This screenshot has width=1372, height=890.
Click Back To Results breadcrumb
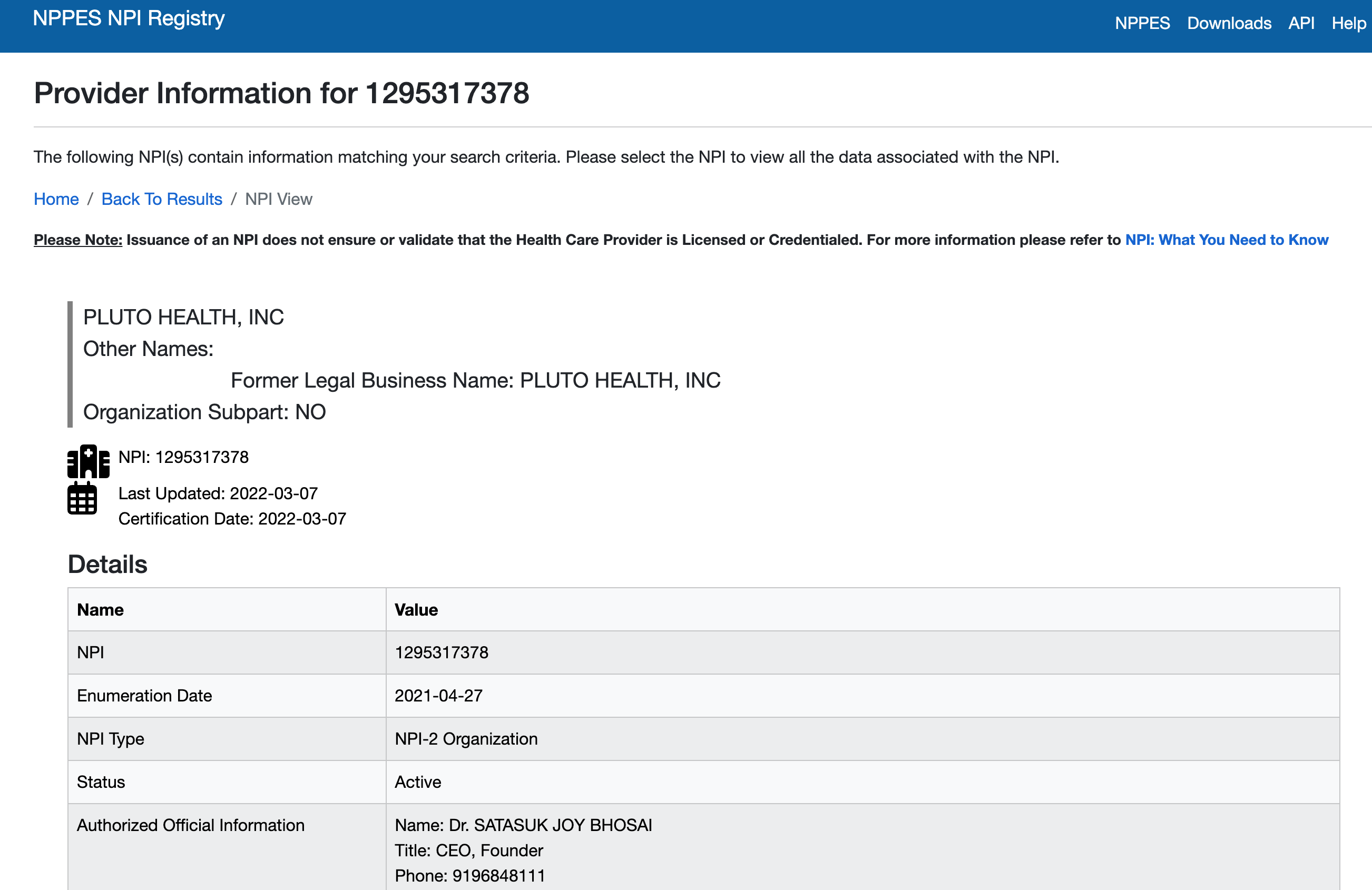click(x=162, y=199)
